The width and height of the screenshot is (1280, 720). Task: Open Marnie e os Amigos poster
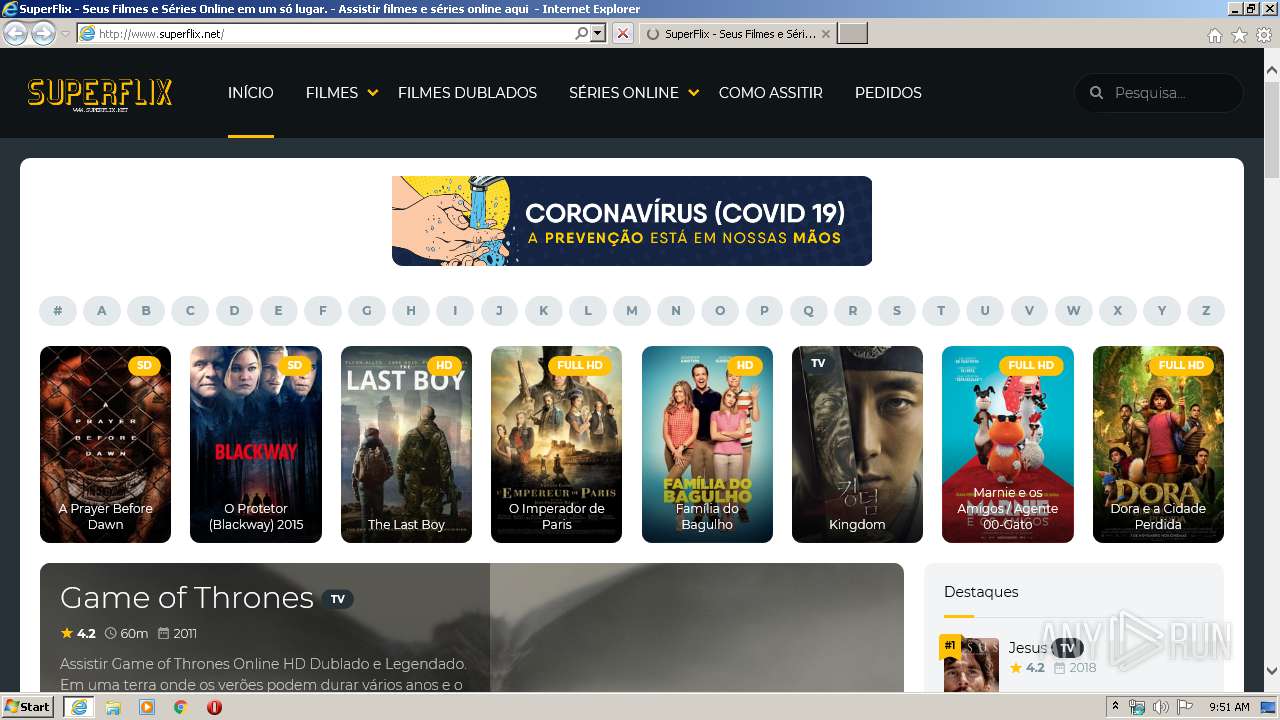[1008, 444]
